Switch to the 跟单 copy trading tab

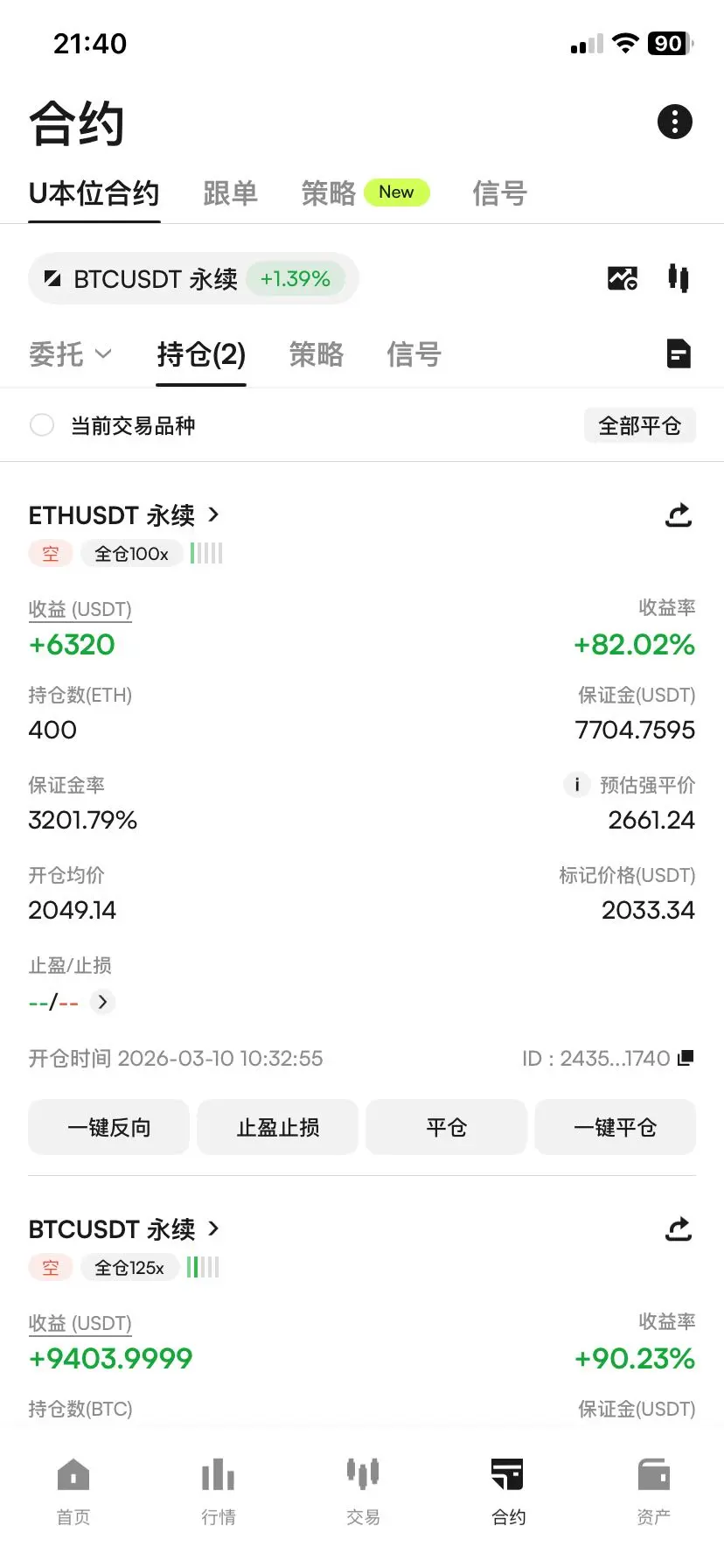pos(230,192)
